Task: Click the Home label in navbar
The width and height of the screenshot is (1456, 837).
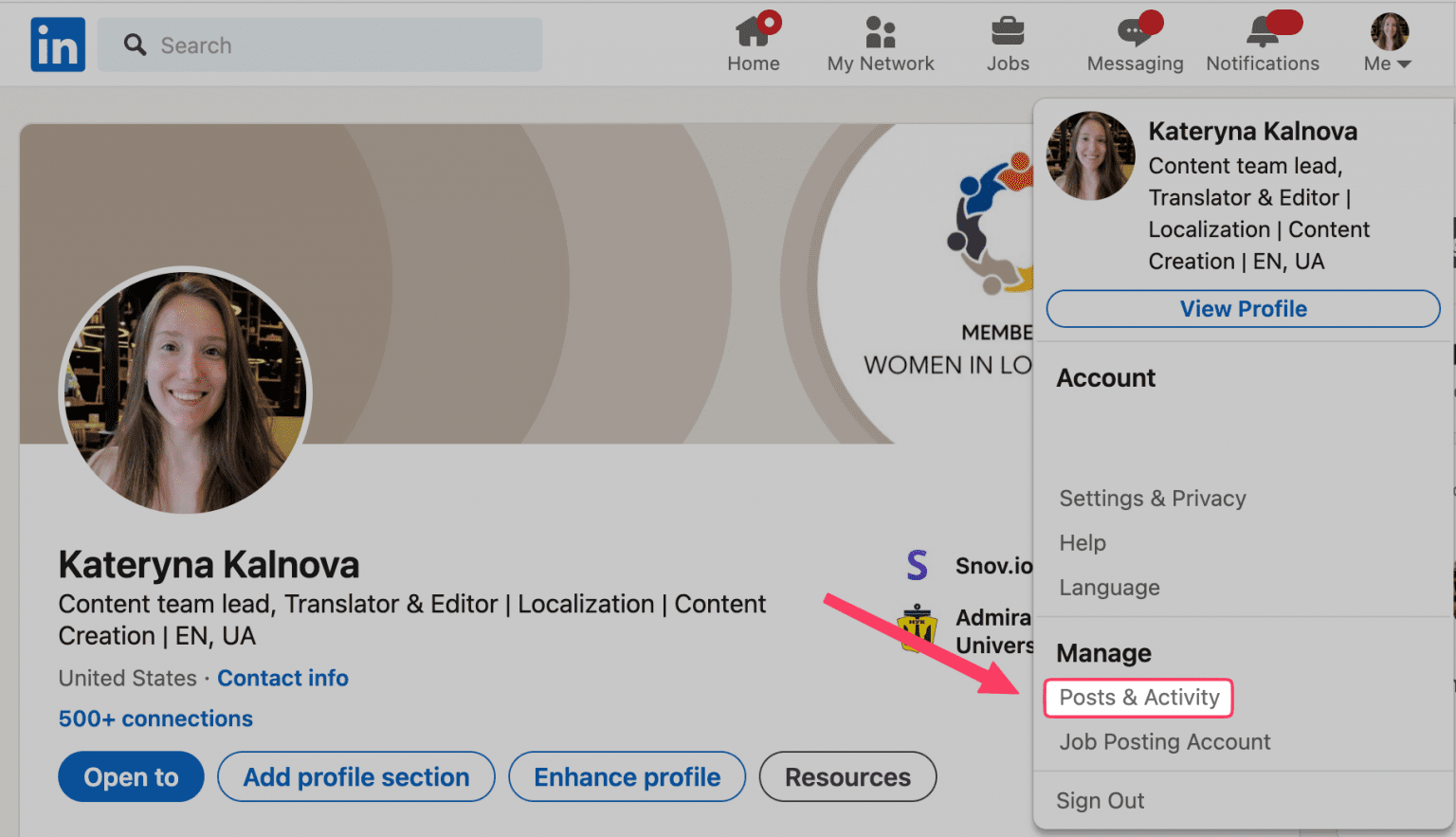Action: pos(754,64)
